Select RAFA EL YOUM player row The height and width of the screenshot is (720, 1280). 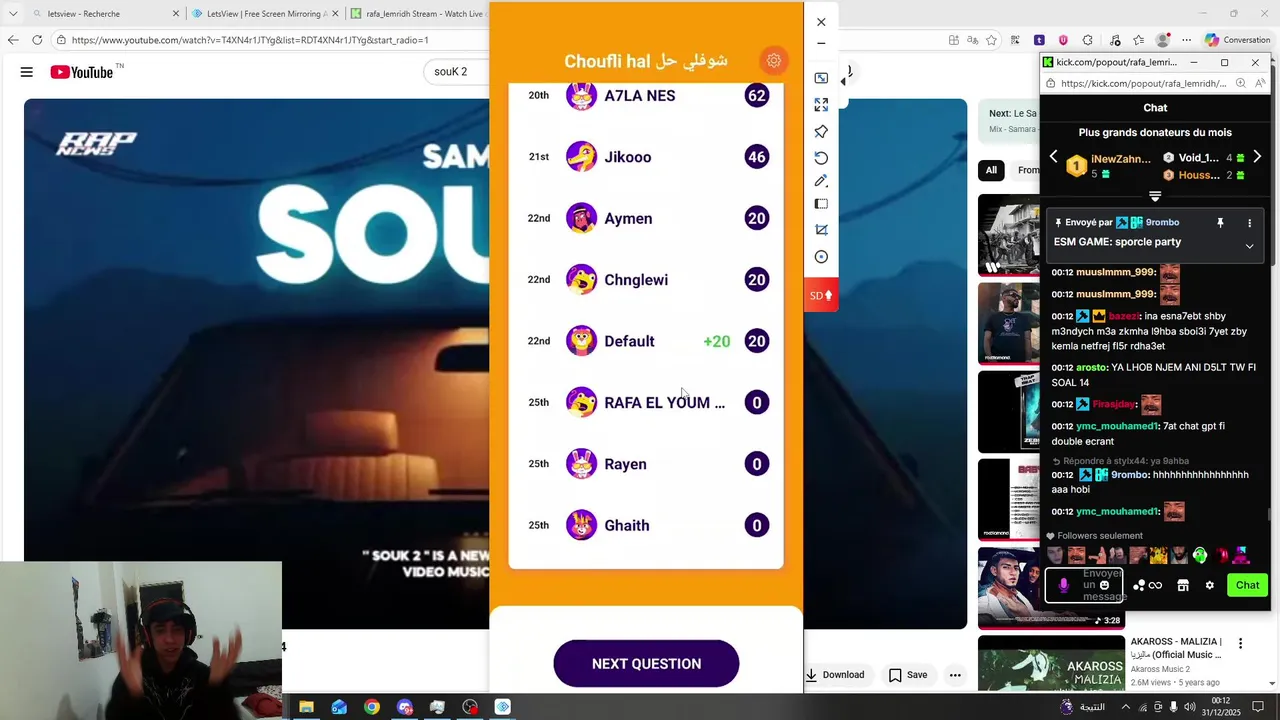click(x=646, y=402)
